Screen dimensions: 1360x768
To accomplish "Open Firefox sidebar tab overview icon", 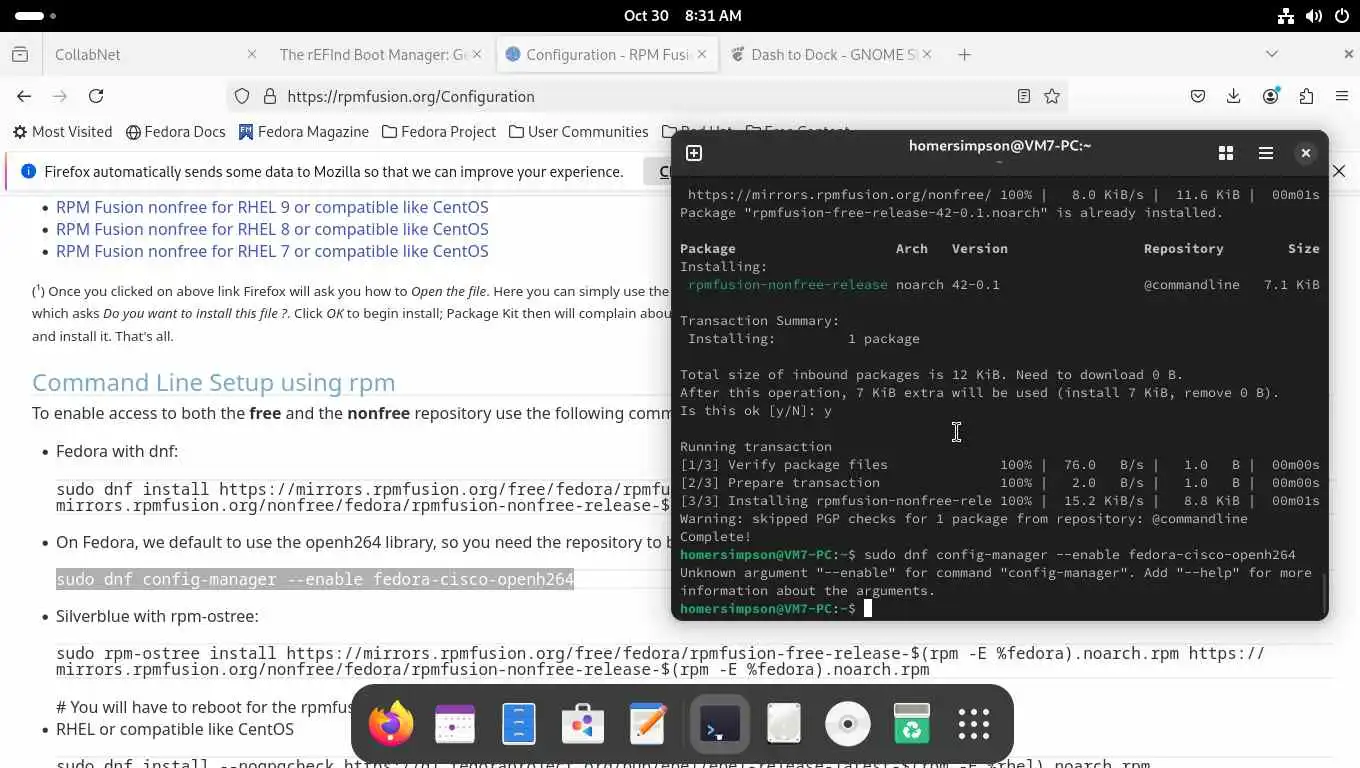I will click(20, 54).
